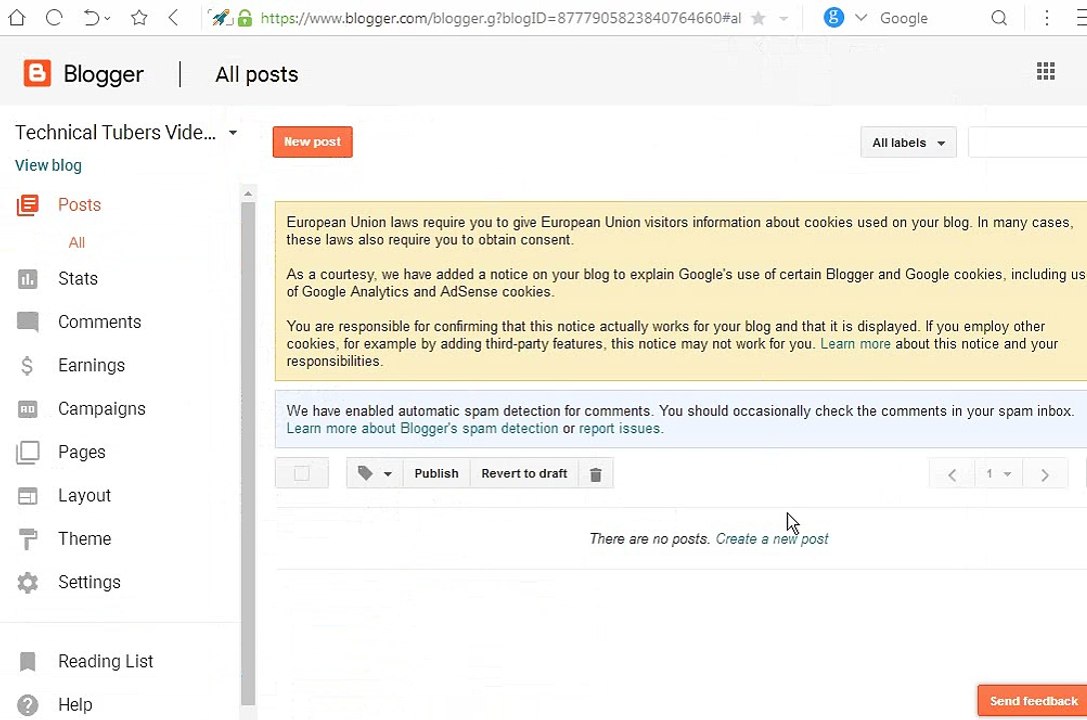This screenshot has width=1087, height=720.
Task: Click the undo arrow in browser toolbar
Action: coord(92,17)
